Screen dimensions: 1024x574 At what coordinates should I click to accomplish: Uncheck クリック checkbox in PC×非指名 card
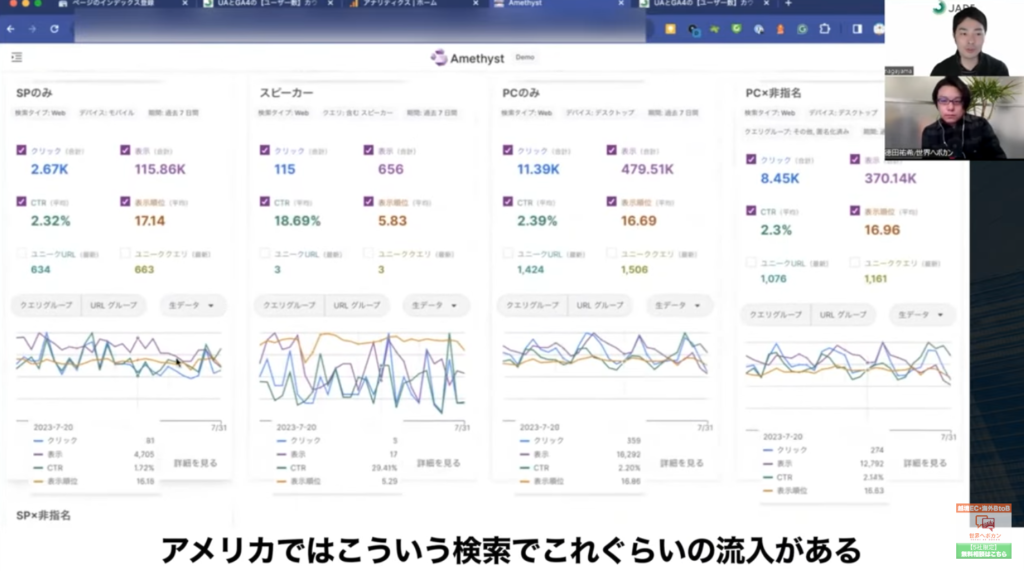[x=751, y=159]
